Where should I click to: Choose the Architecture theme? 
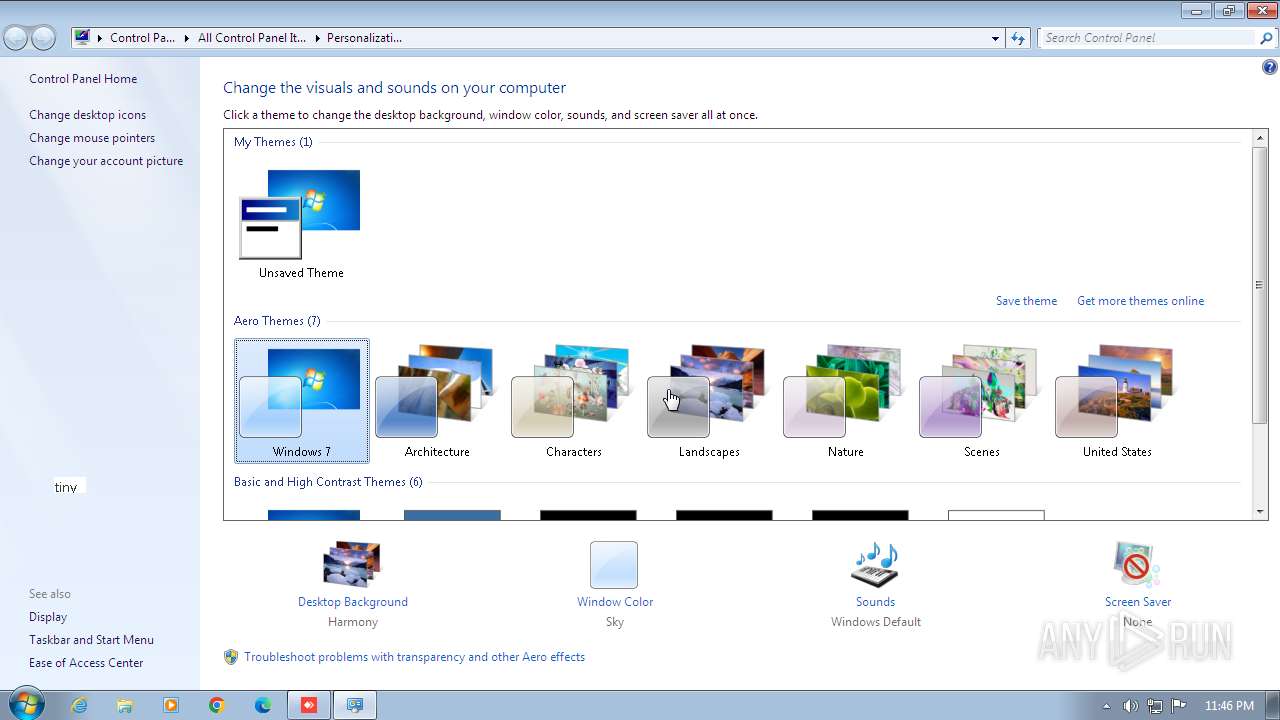437,401
